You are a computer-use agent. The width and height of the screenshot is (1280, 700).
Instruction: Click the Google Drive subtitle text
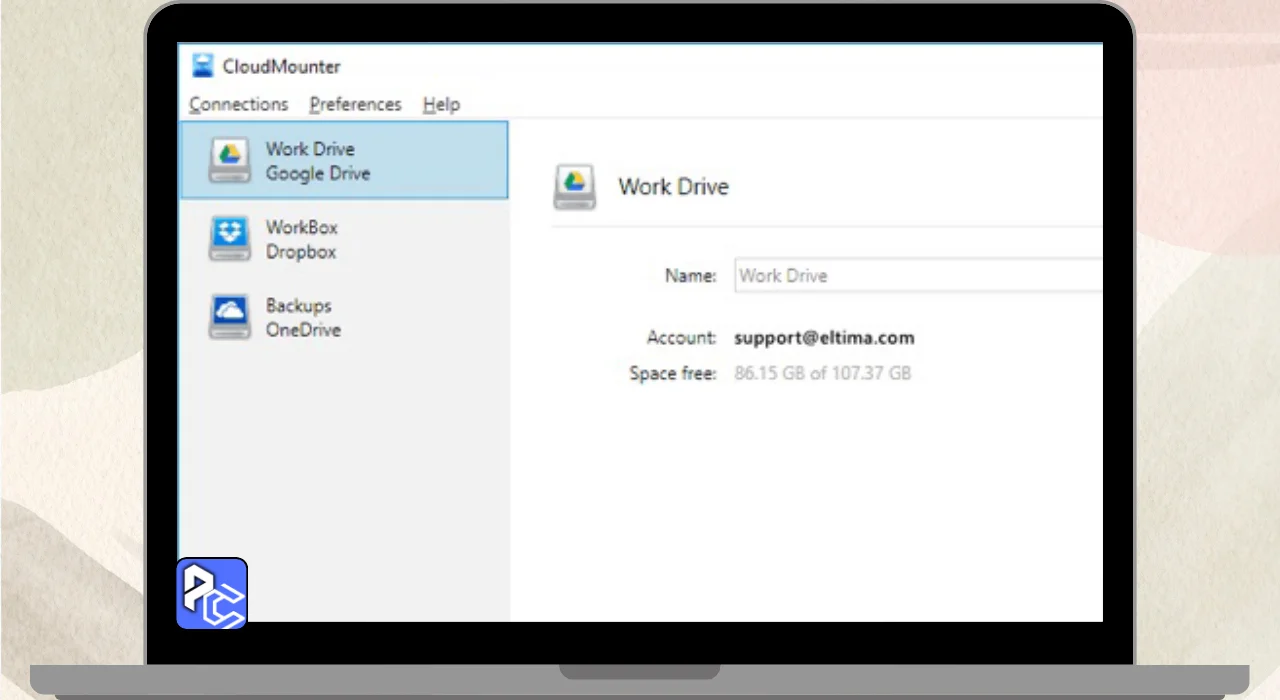coord(318,173)
